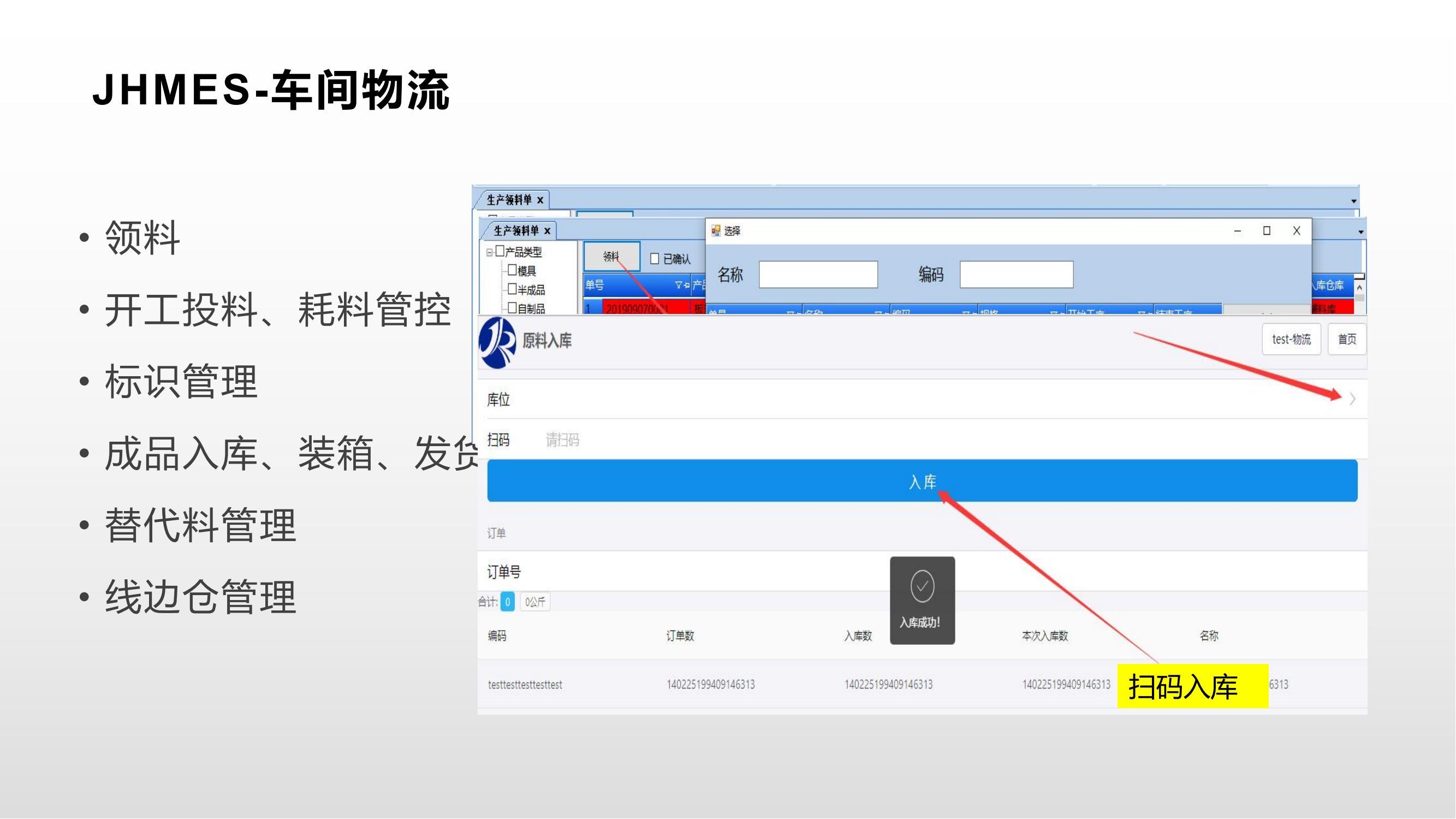Click the 库位 row label
Image resolution: width=1456 pixels, height=819 pixels.
pos(498,400)
